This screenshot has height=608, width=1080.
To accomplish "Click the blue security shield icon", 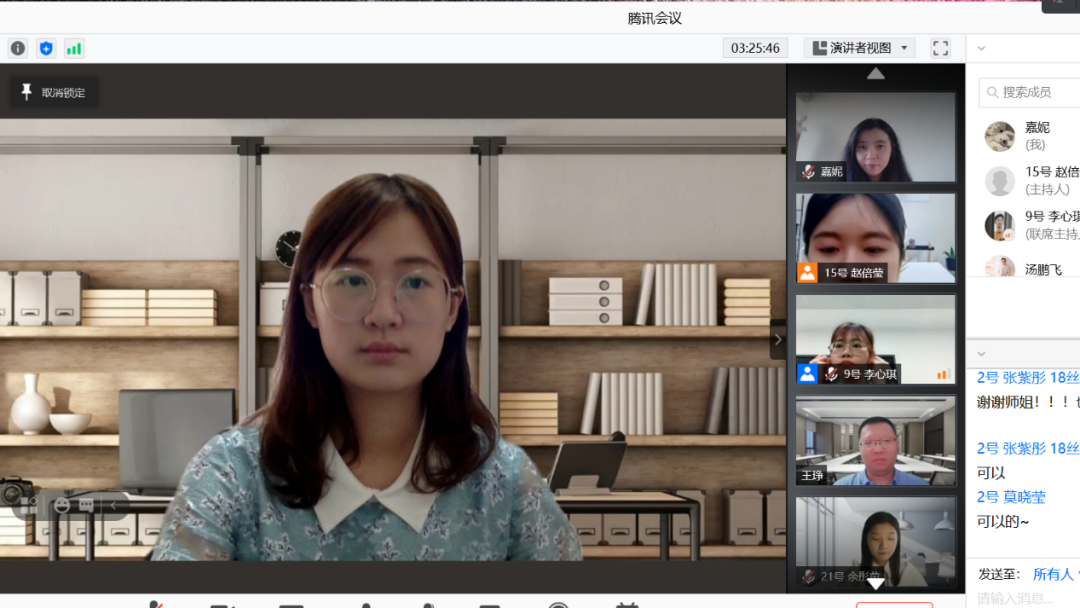I will pos(46,48).
